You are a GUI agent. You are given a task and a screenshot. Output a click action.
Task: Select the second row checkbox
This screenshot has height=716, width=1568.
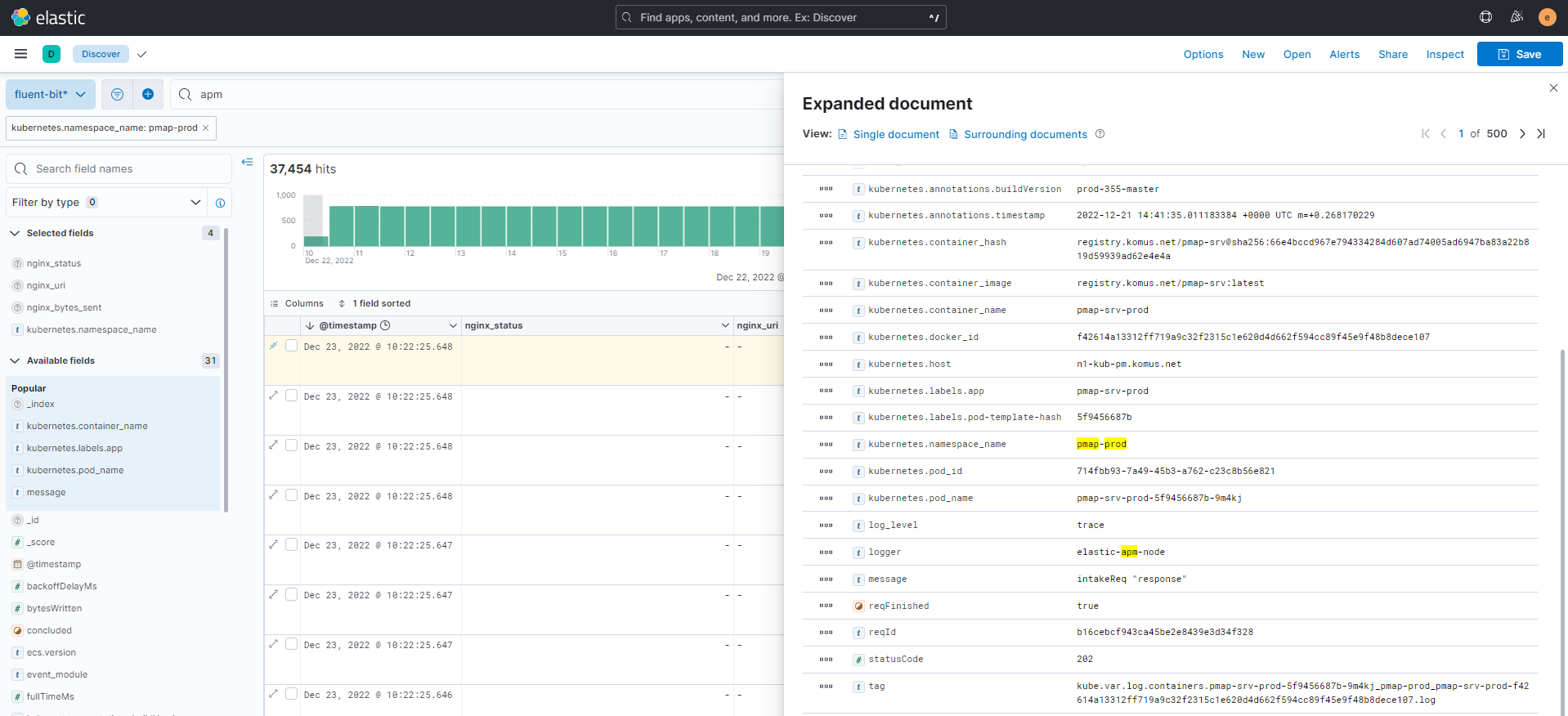pos(291,396)
